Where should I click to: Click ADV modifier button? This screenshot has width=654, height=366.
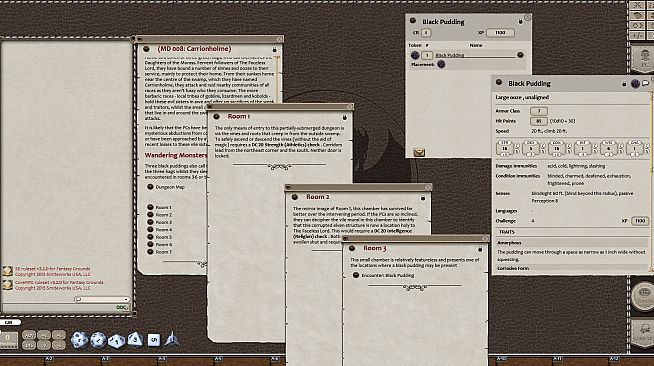point(29,335)
